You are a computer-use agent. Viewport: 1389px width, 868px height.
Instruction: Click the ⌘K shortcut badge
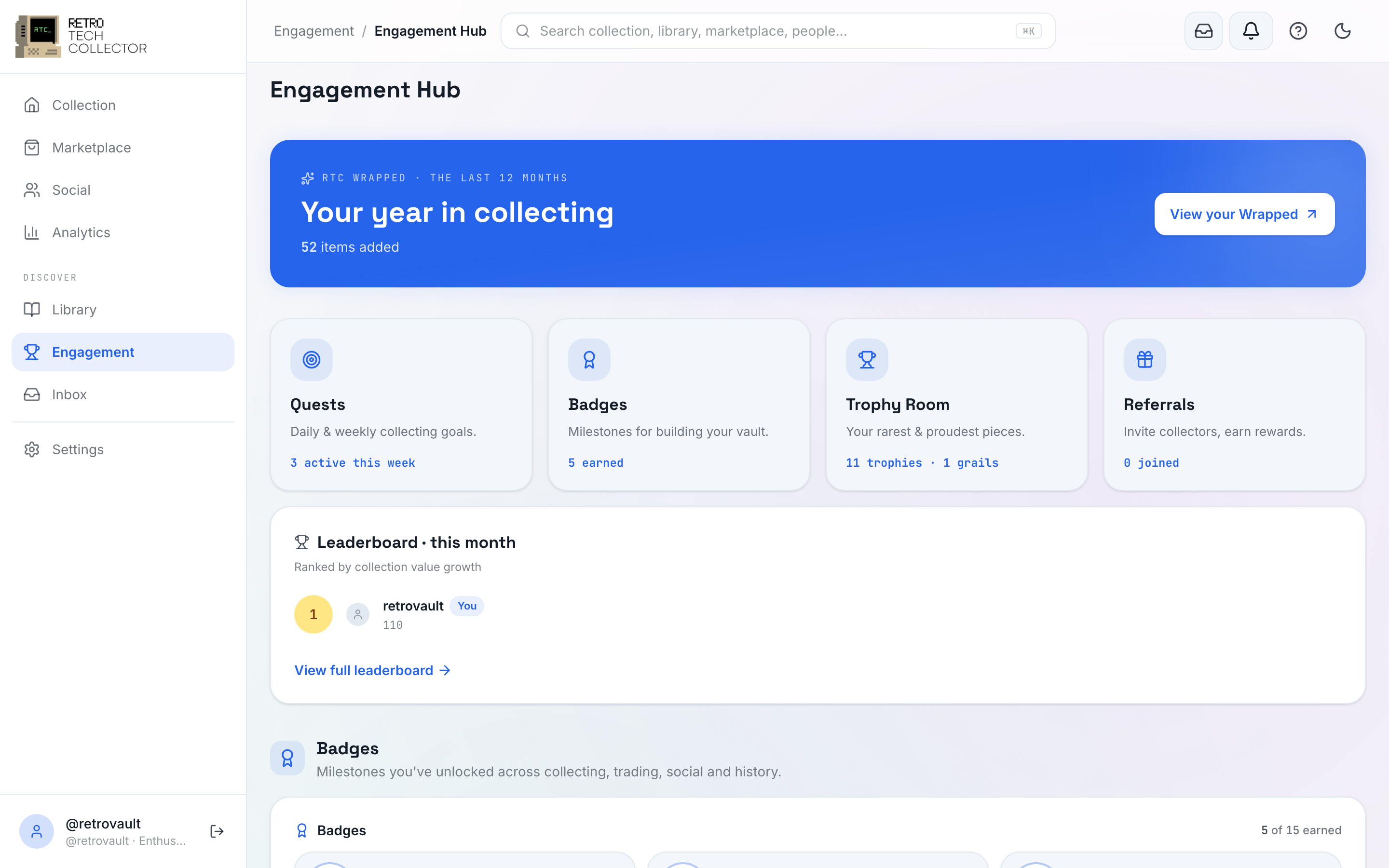click(1028, 31)
